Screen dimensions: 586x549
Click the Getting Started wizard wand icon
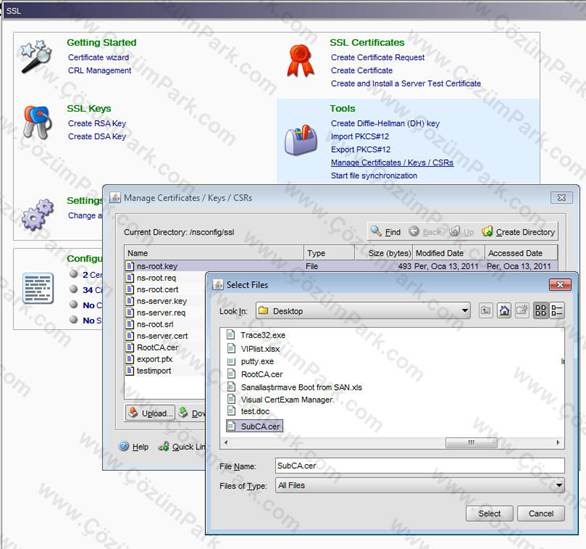point(36,56)
